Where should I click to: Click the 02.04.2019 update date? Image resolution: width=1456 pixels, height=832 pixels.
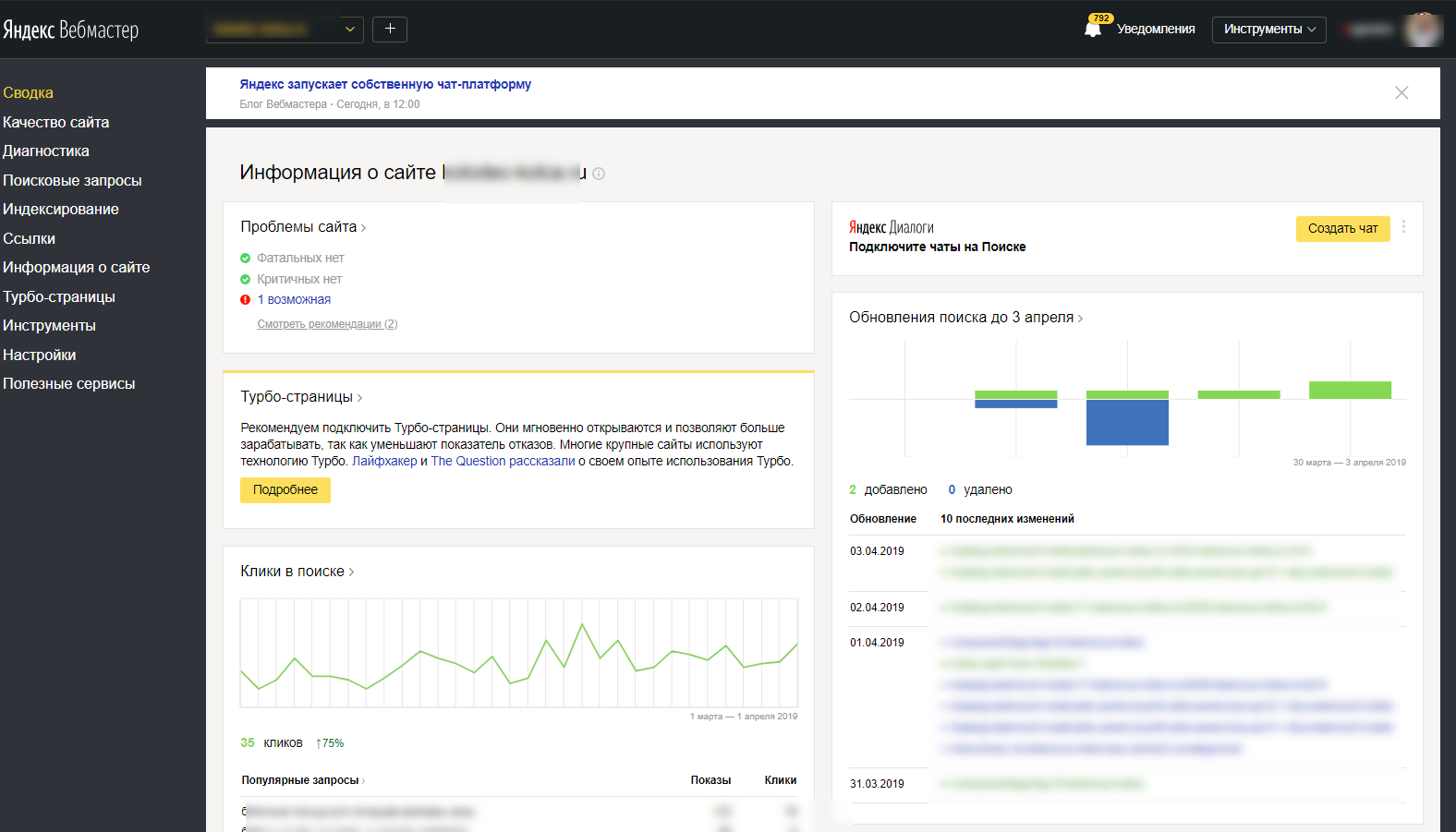tap(877, 608)
